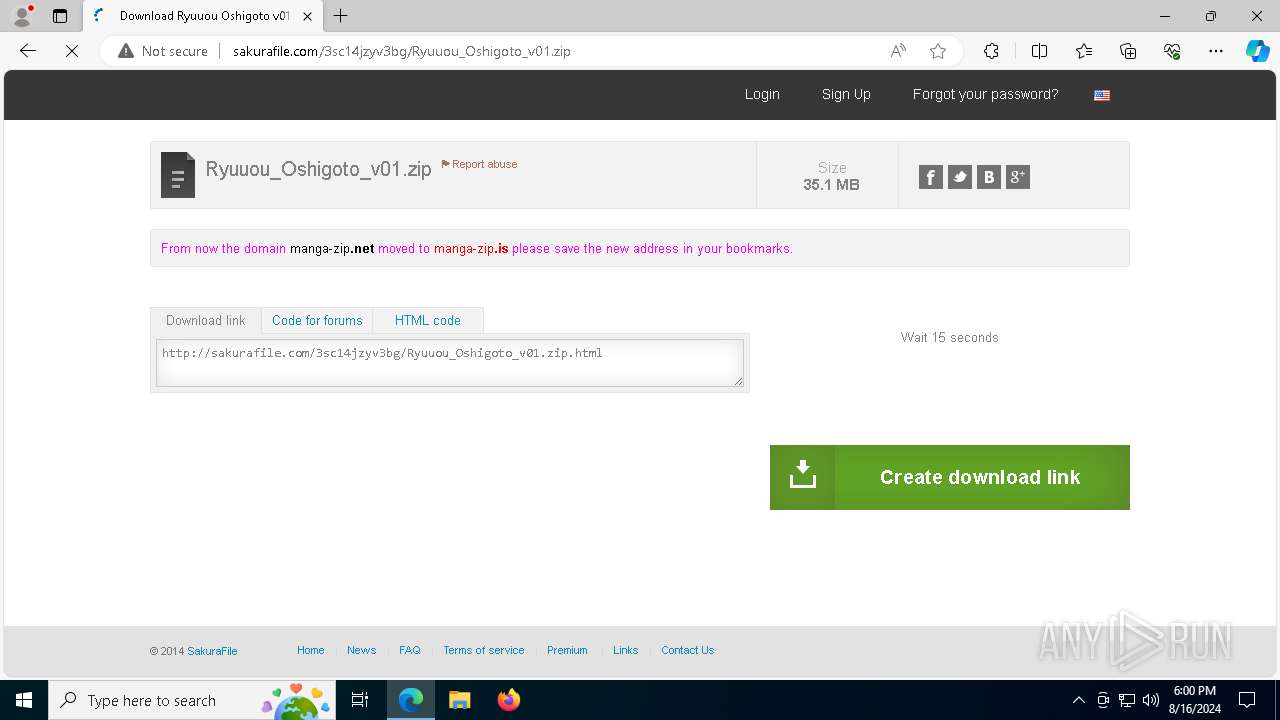The image size is (1280, 720).
Task: Click Wait 15 seconds countdown text
Action: point(949,337)
